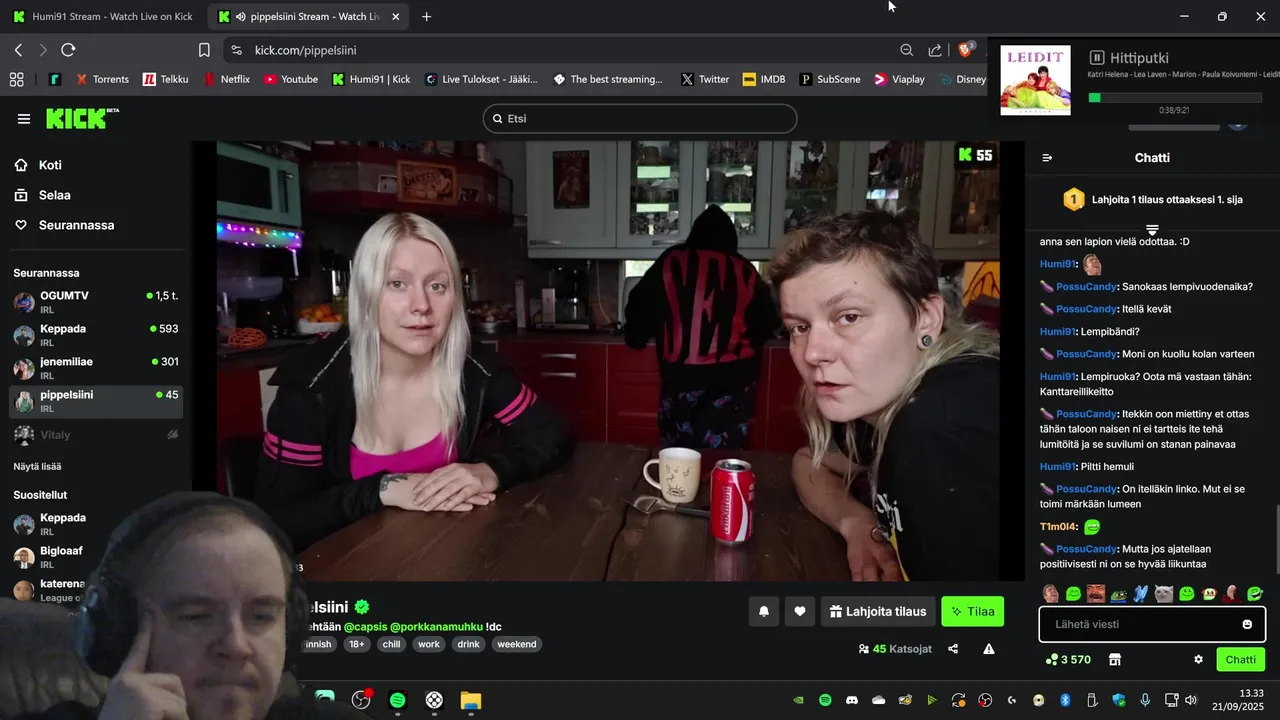Click the green Chatti send button
This screenshot has width=1280, height=720.
tap(1240, 660)
